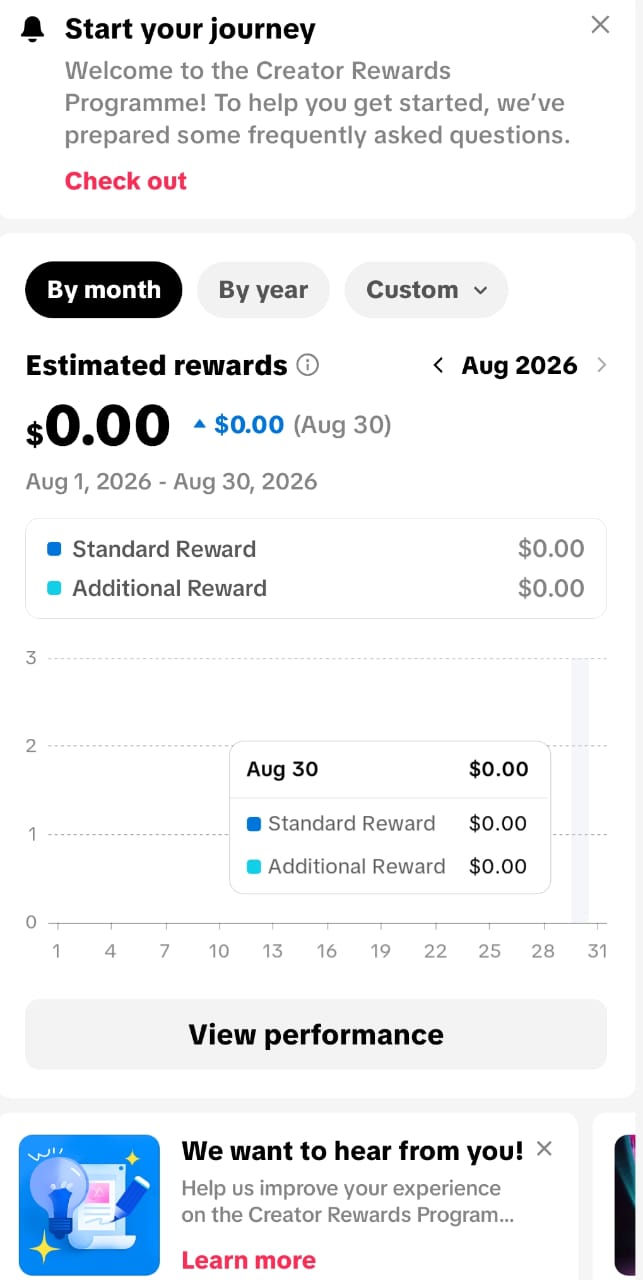Select the By month tab
Viewport: 643px width, 1280px height.
[x=104, y=290]
